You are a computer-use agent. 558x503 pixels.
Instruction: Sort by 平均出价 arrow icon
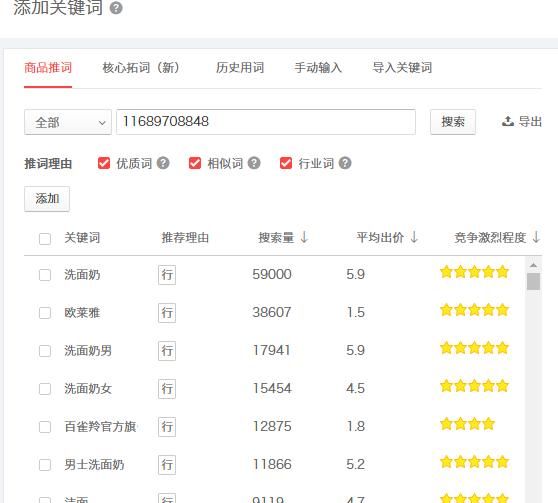[x=414, y=237]
